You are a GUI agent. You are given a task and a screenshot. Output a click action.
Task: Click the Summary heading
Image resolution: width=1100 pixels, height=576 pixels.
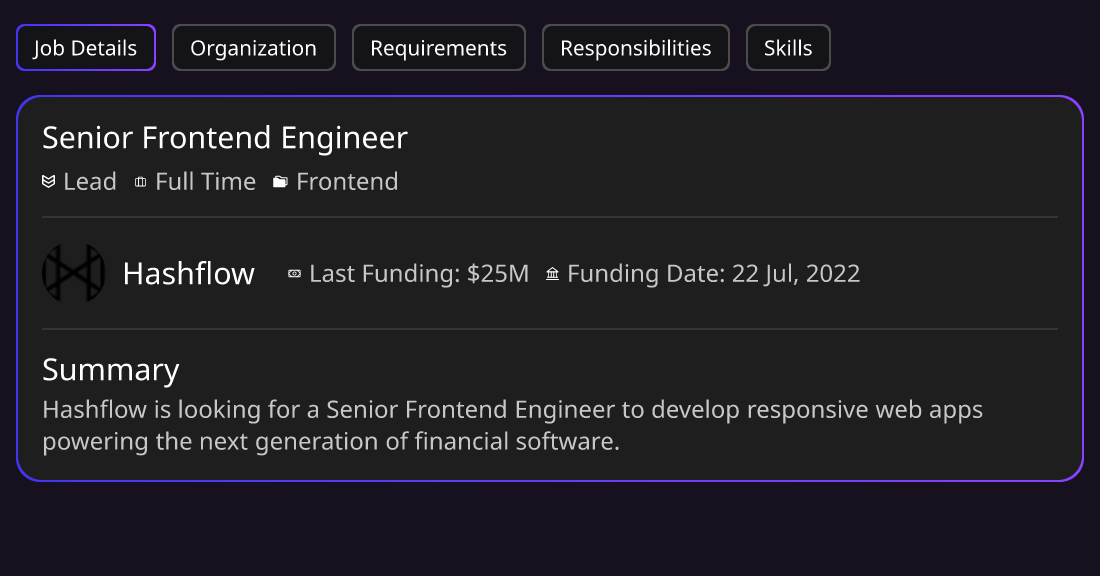click(x=111, y=370)
